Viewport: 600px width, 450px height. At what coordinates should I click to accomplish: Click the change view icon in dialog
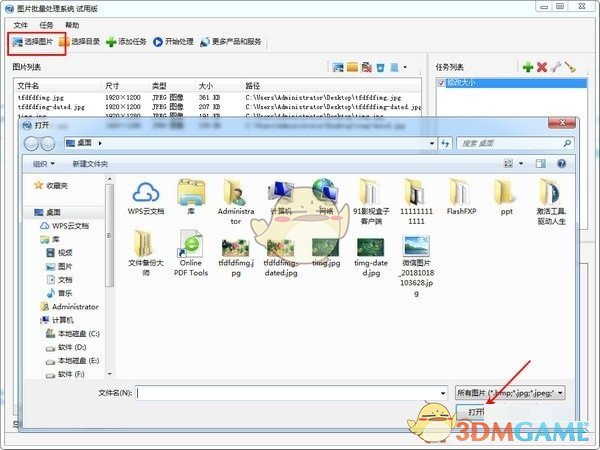pyautogui.click(x=508, y=164)
